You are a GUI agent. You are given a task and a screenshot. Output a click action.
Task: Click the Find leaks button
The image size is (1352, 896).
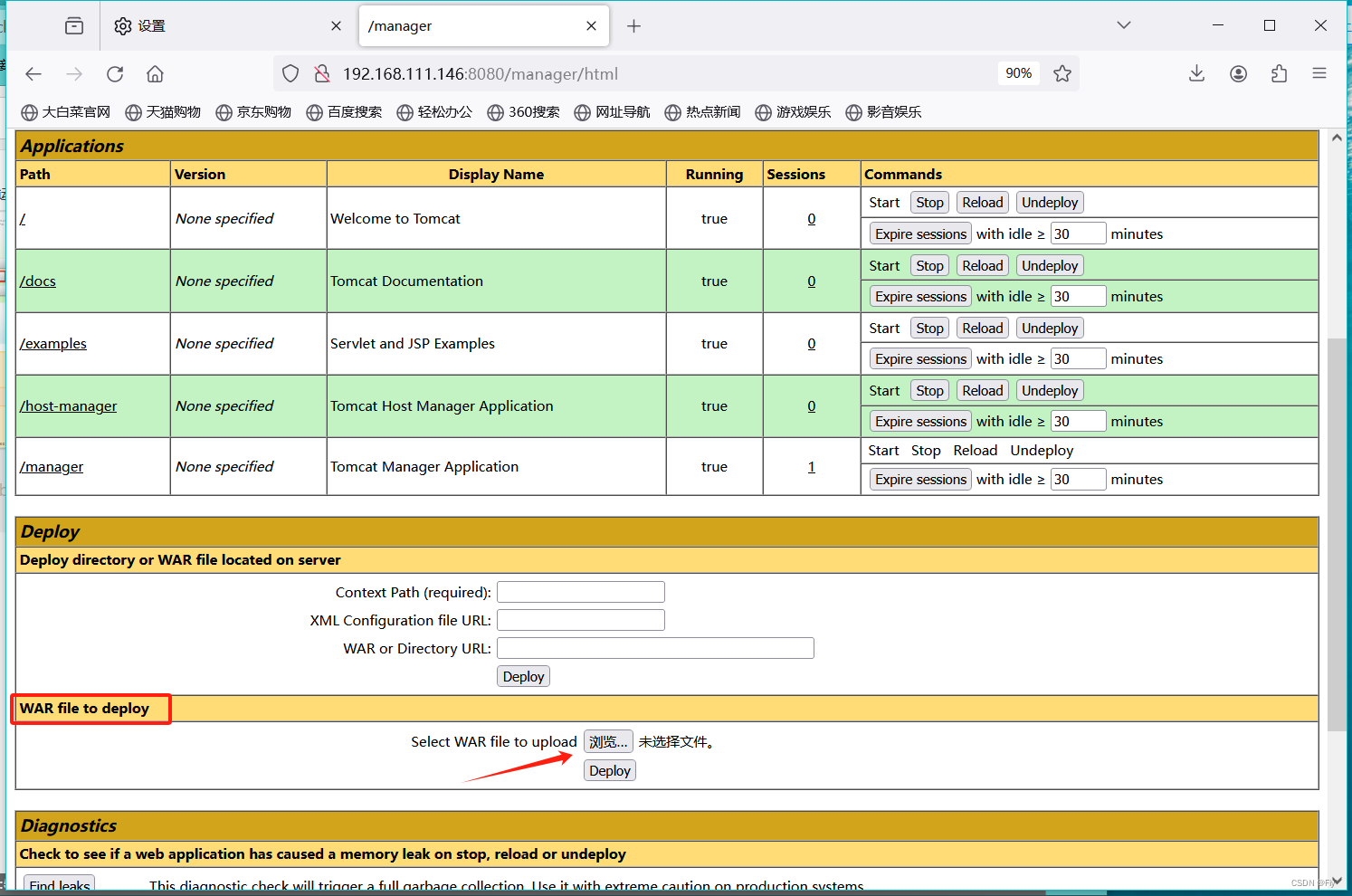click(60, 884)
